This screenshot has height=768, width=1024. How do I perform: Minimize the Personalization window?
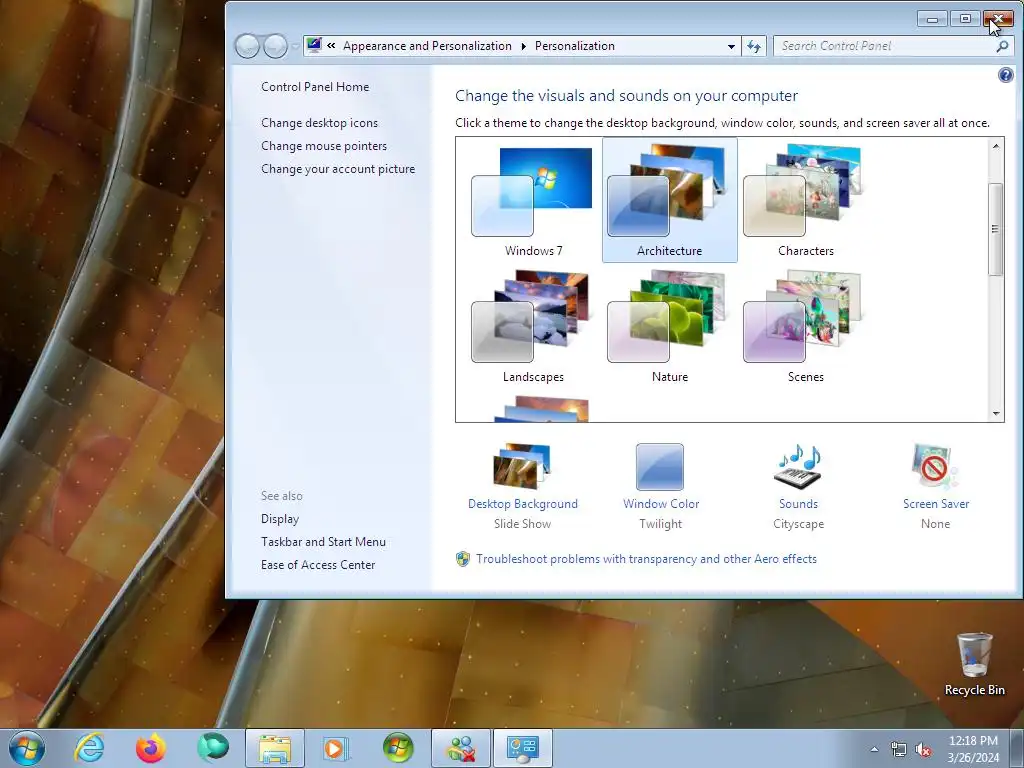pos(932,19)
